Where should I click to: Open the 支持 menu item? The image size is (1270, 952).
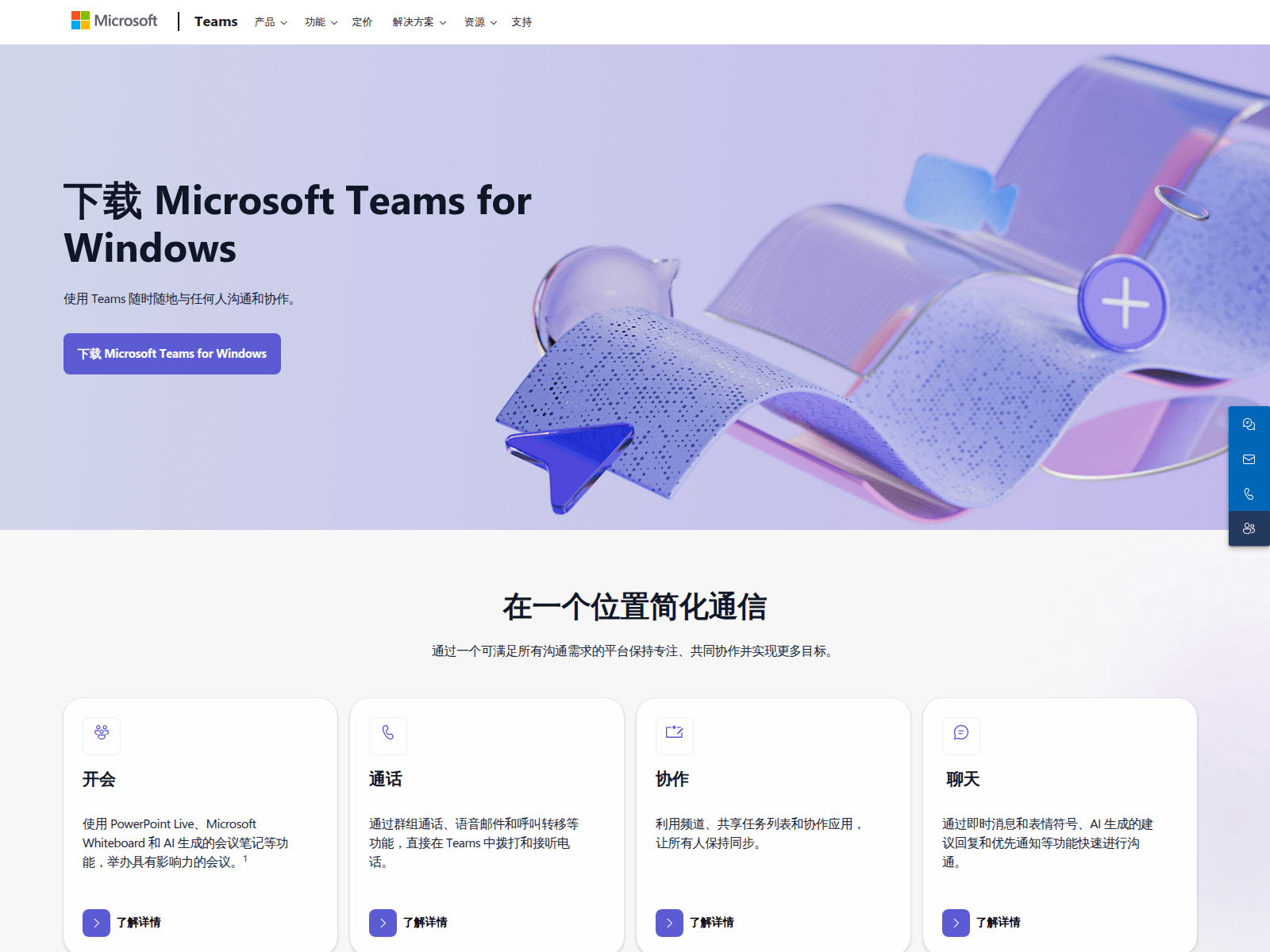(x=521, y=22)
